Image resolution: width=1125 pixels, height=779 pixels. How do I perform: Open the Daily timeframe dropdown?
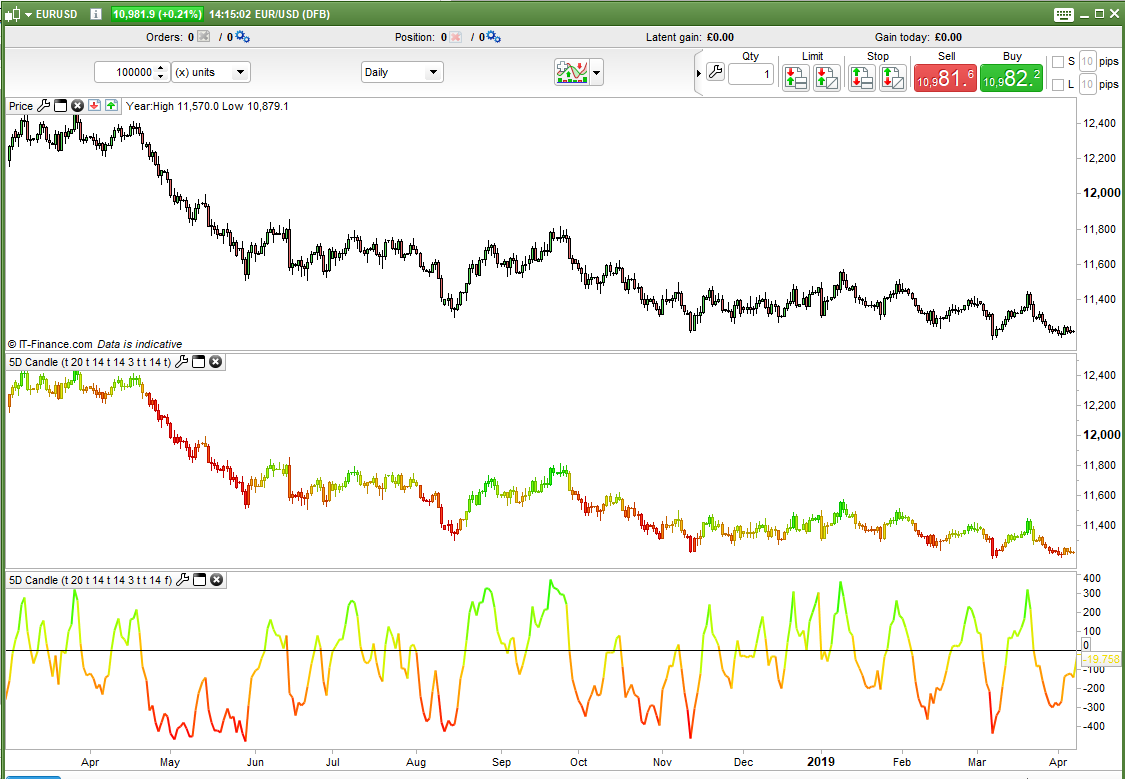[x=402, y=72]
